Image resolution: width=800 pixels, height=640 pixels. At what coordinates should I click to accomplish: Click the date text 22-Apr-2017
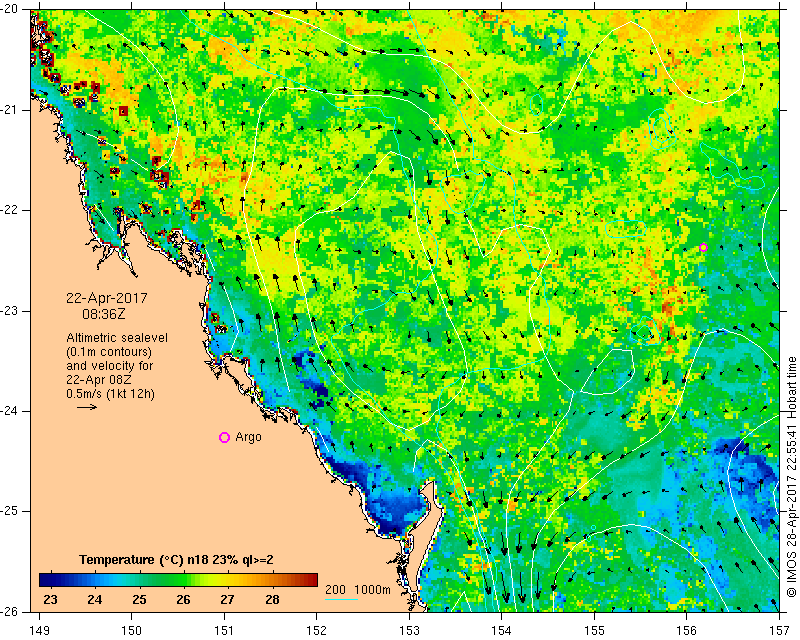pyautogui.click(x=107, y=298)
